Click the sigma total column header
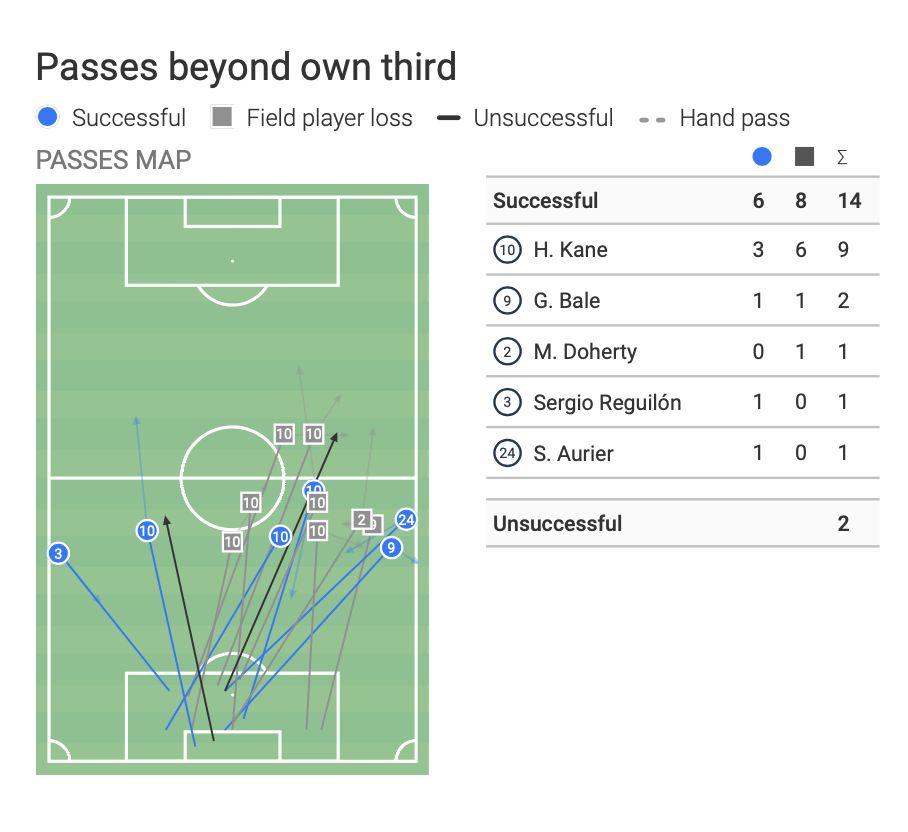 point(842,158)
